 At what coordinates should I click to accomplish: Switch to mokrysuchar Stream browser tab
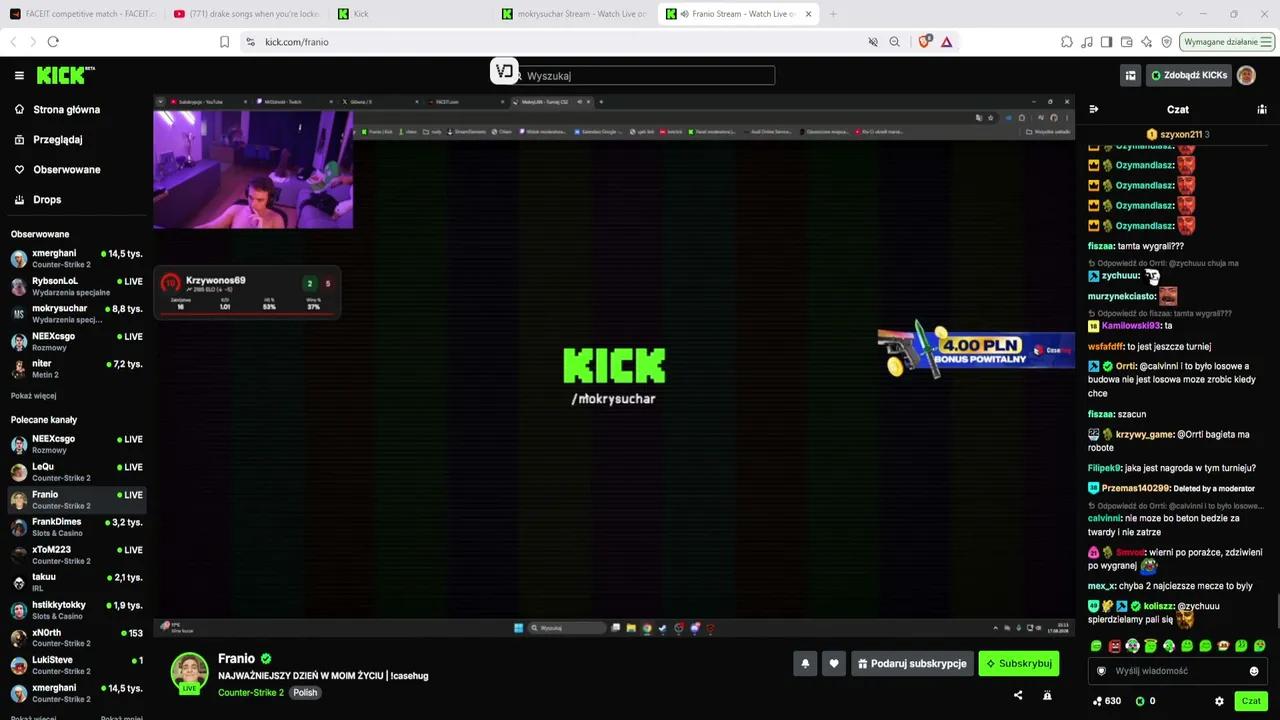pyautogui.click(x=574, y=14)
